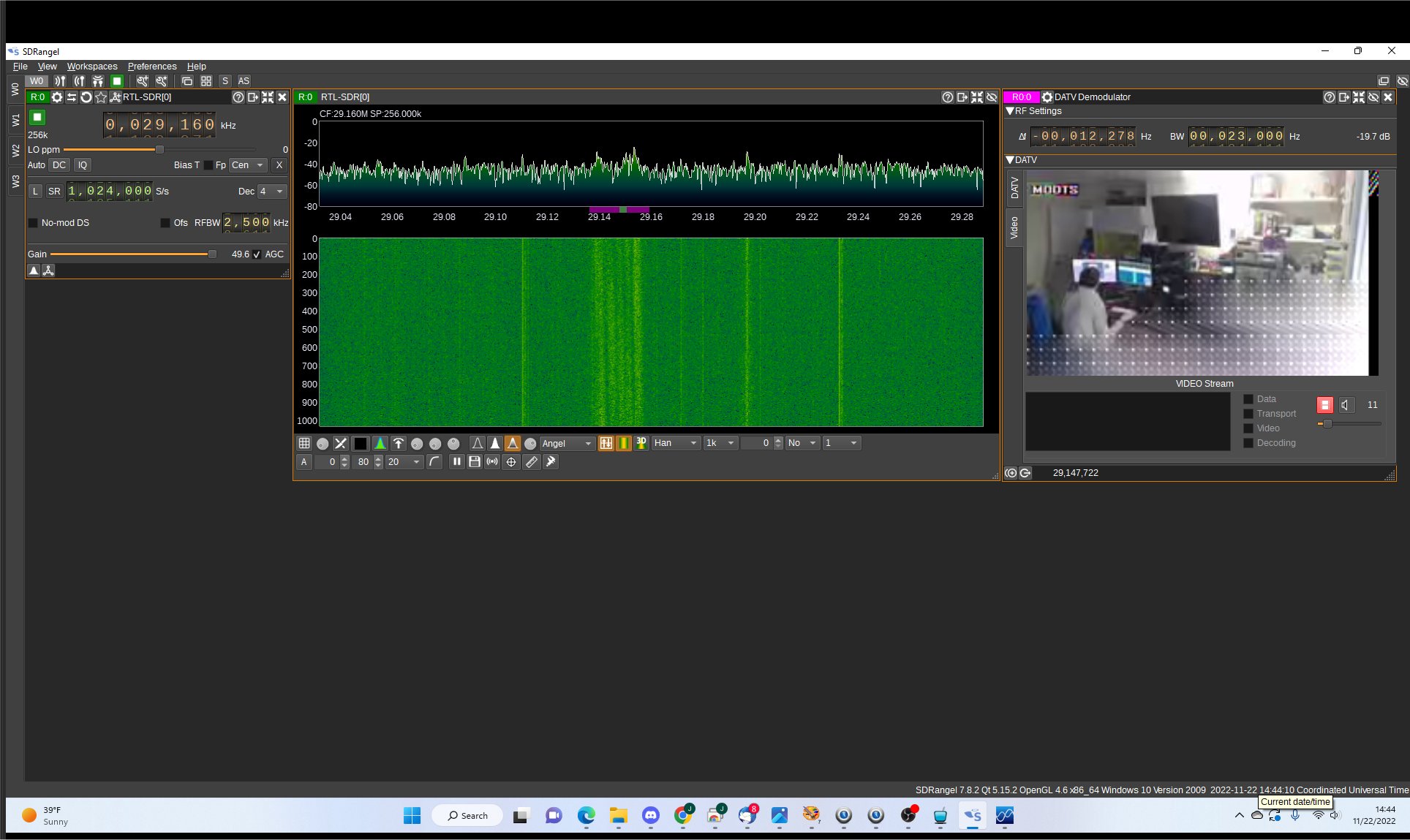Image resolution: width=1410 pixels, height=840 pixels.
Task: Open device presets star icon
Action: point(101,97)
